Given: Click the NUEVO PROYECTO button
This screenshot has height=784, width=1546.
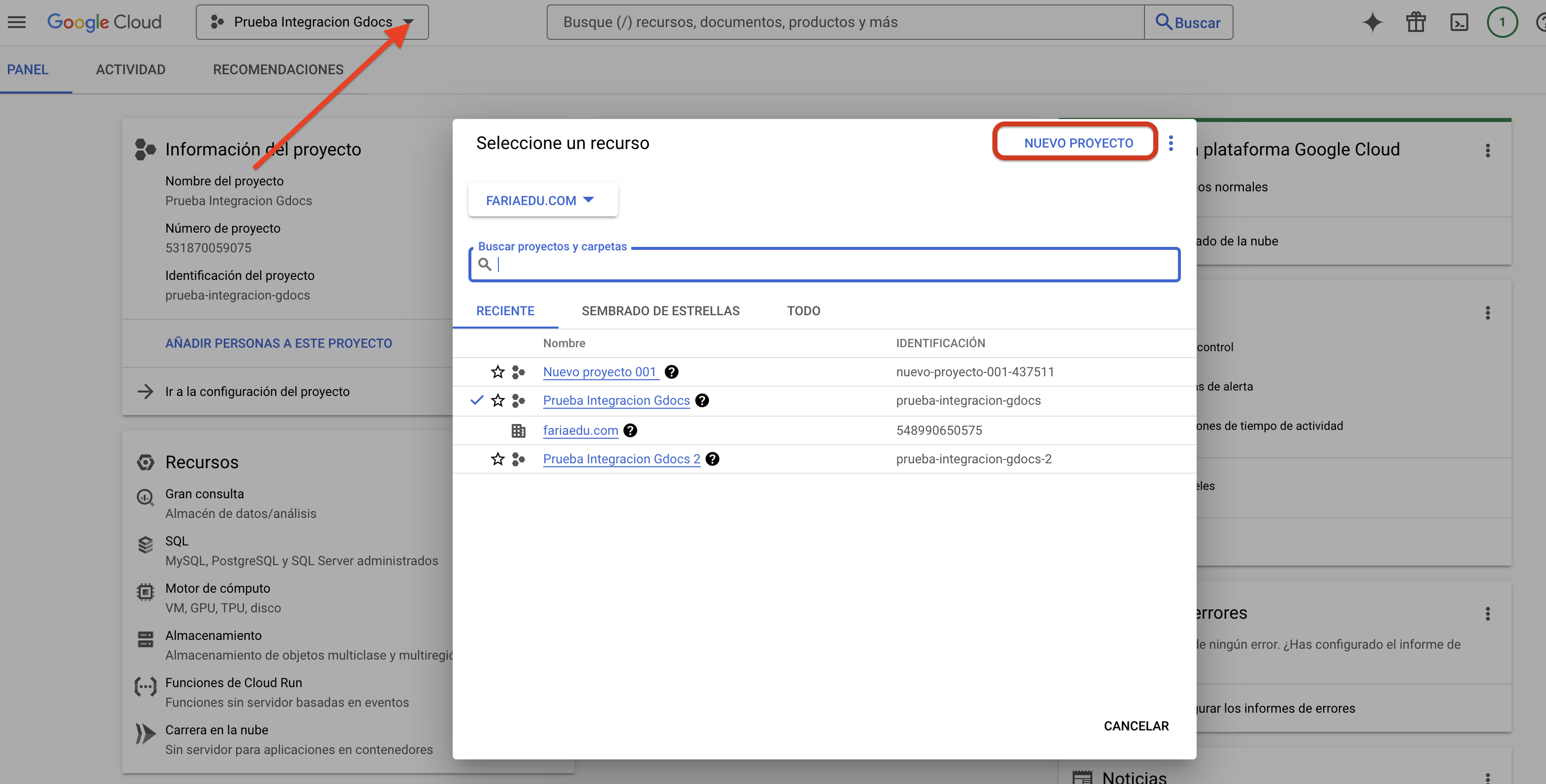Looking at the screenshot, I should [1078, 143].
